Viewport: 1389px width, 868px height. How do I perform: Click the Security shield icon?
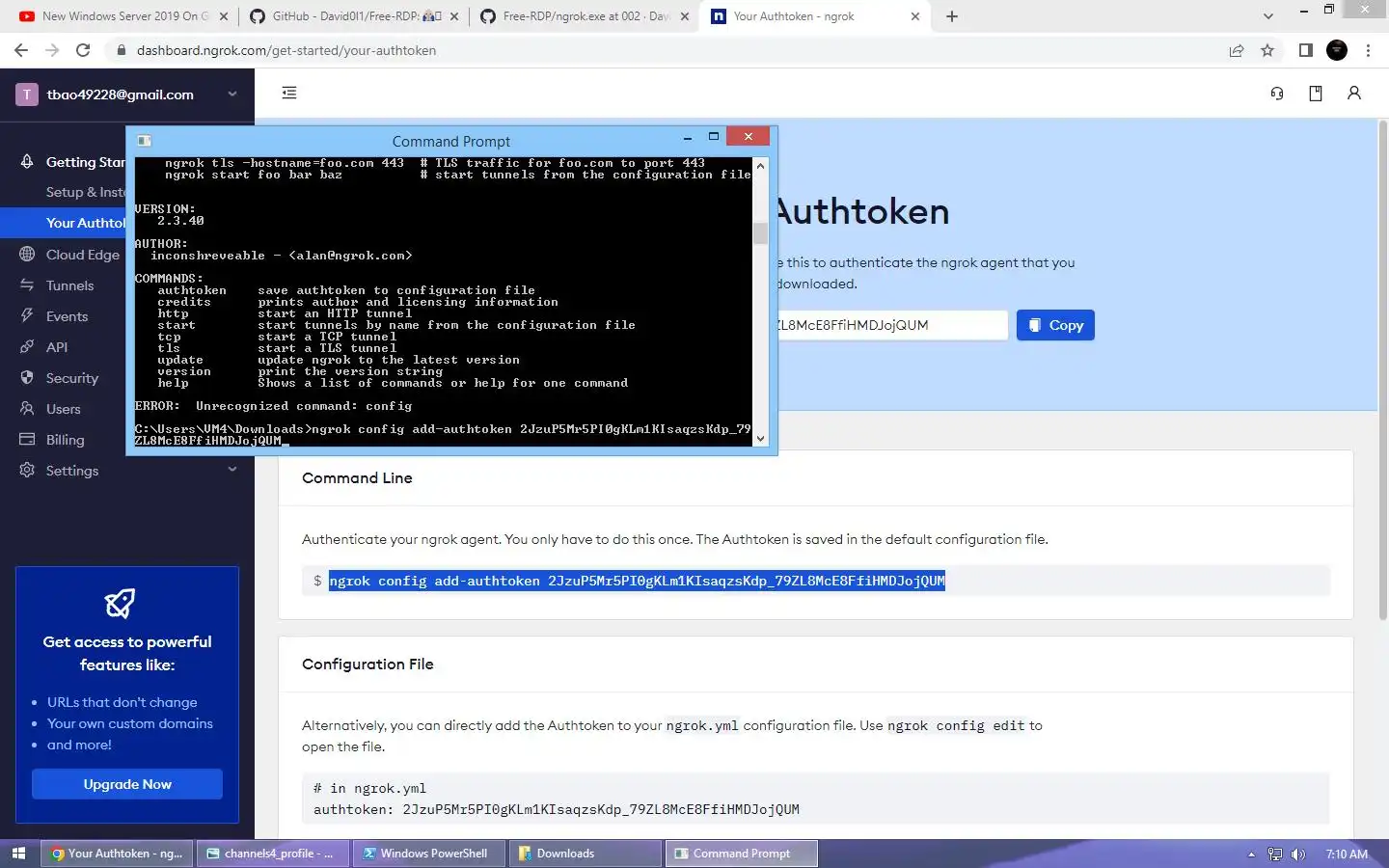[27, 378]
